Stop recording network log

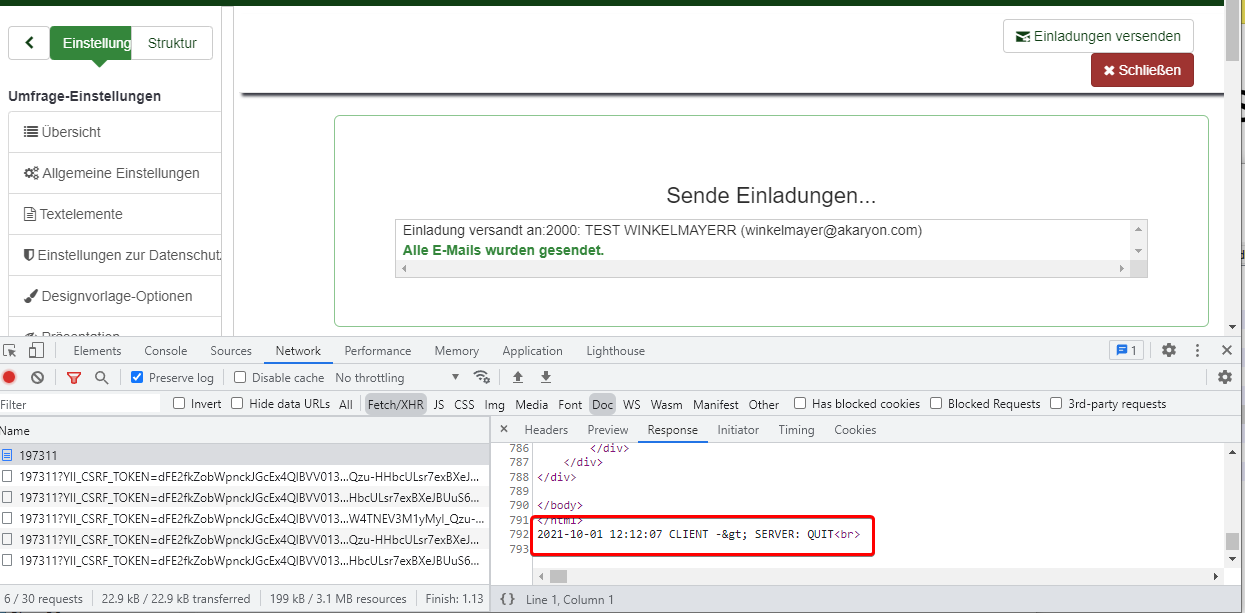click(9, 378)
